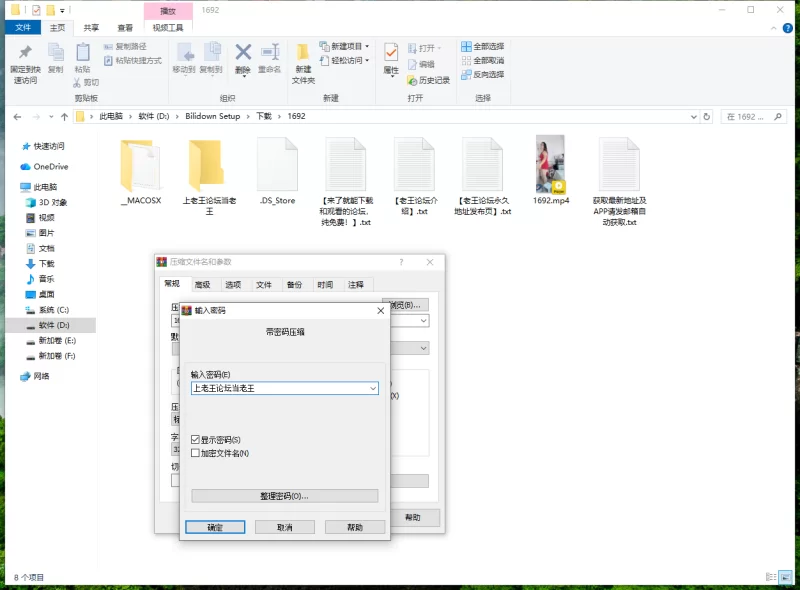Open the password field dropdown list
This screenshot has width=800, height=590.
[372, 388]
